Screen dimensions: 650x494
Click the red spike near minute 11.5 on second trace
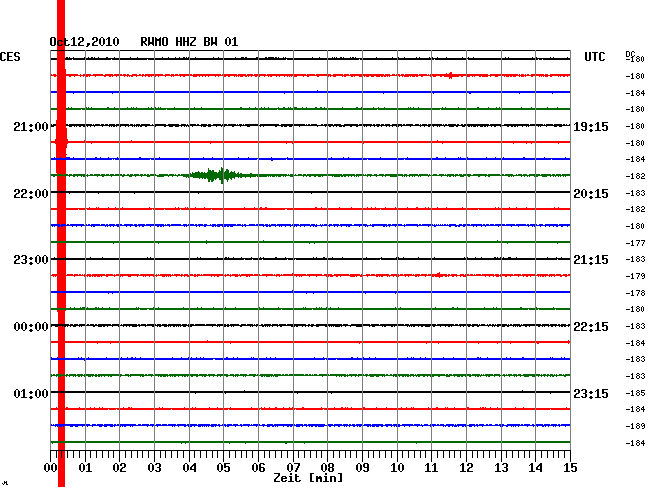tap(450, 75)
